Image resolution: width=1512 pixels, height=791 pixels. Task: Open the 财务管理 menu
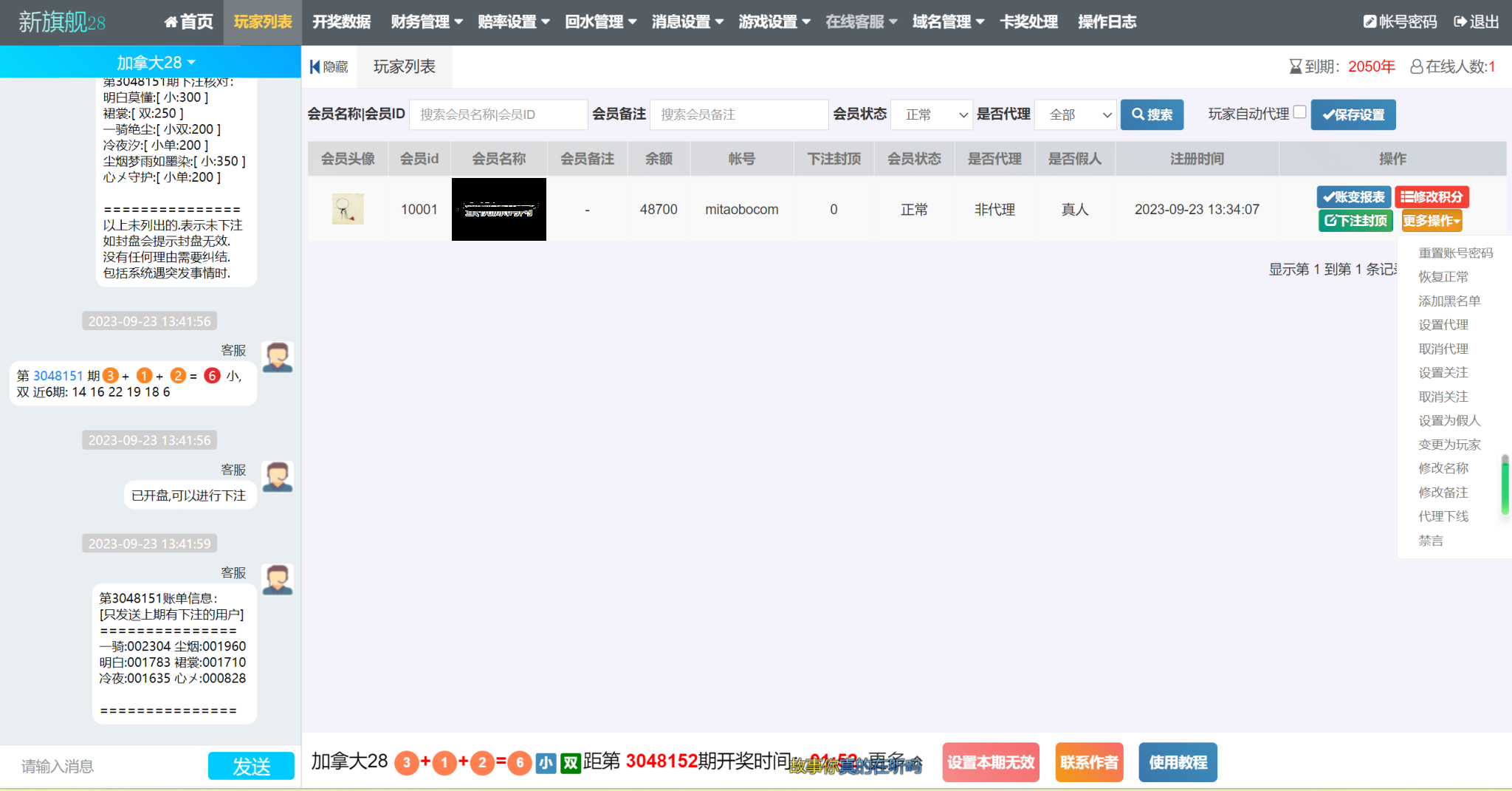tap(427, 22)
